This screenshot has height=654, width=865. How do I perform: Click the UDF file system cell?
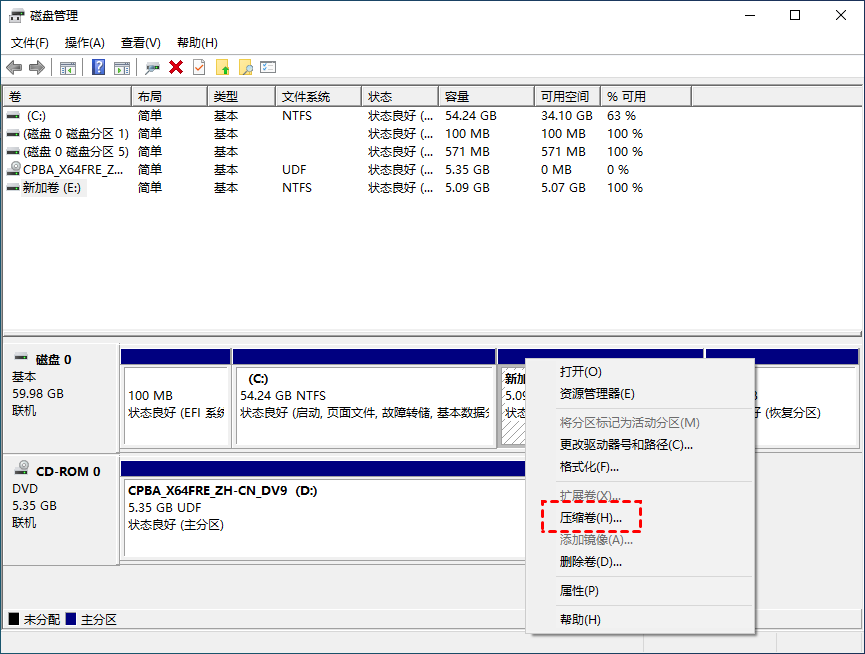point(294,170)
